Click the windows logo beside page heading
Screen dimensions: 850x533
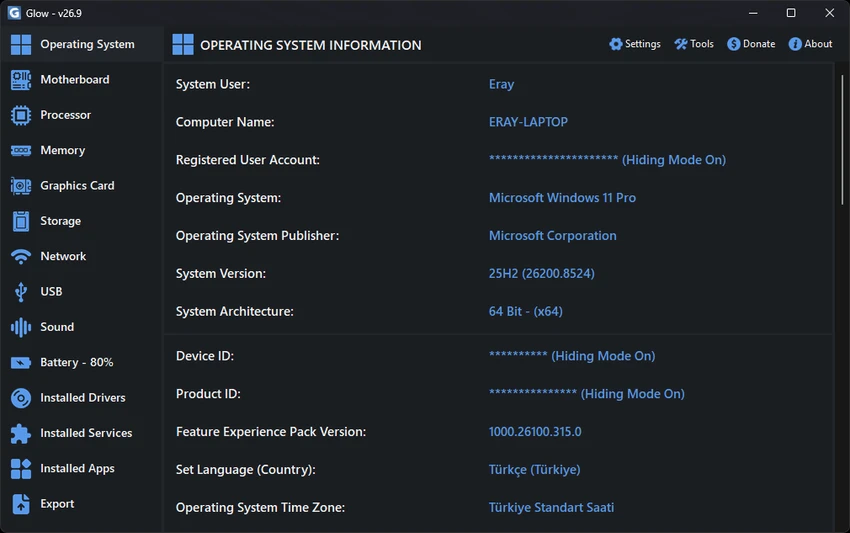(x=183, y=44)
